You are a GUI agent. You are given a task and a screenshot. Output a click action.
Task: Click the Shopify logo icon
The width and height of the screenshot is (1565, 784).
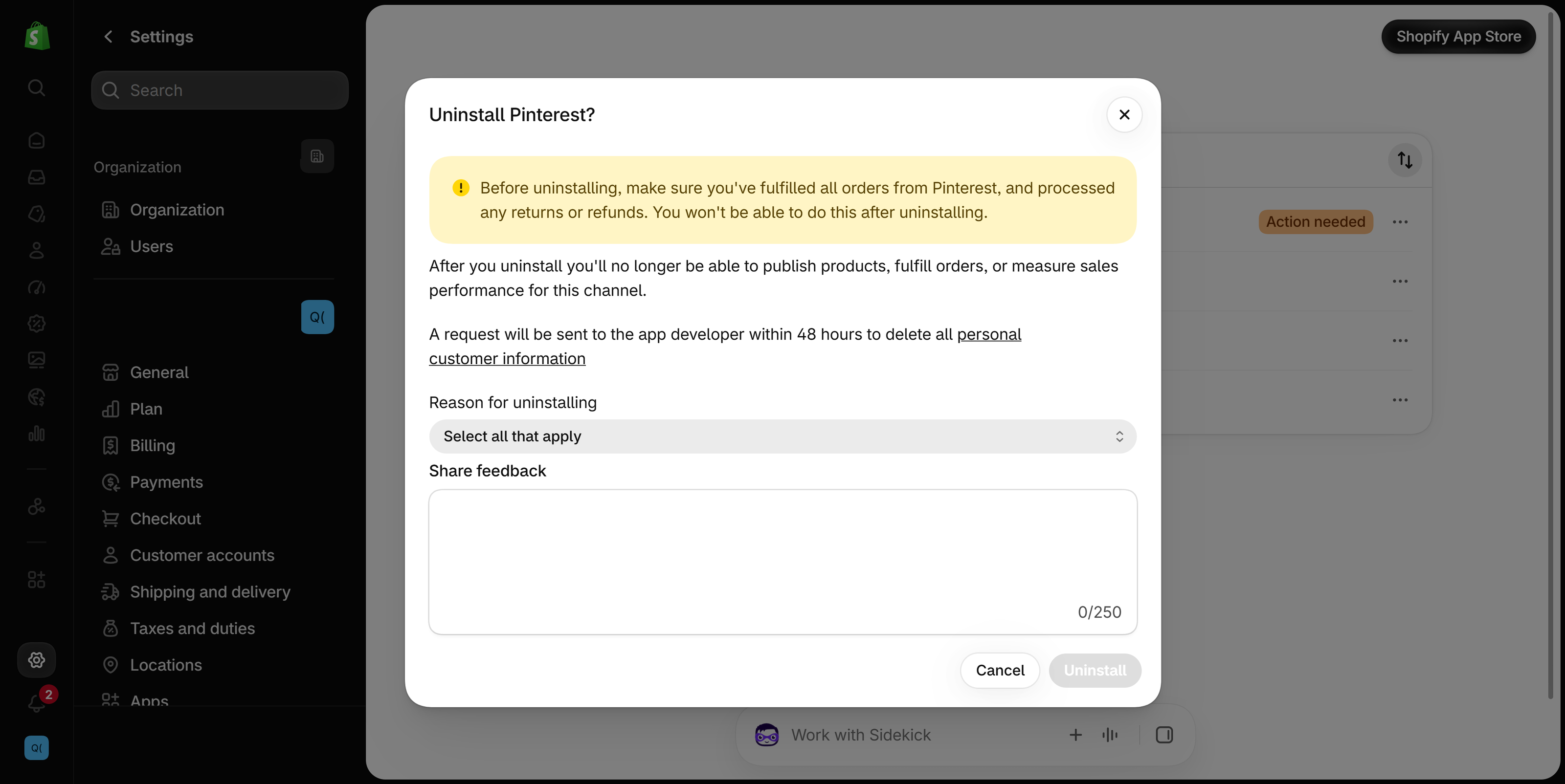[x=37, y=37]
